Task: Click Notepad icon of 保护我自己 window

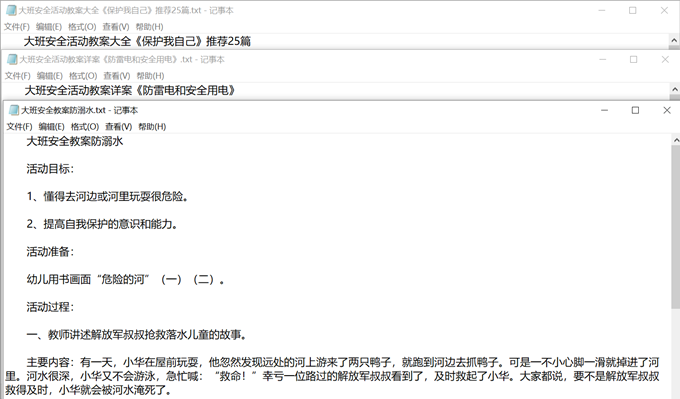Action: click(x=11, y=10)
